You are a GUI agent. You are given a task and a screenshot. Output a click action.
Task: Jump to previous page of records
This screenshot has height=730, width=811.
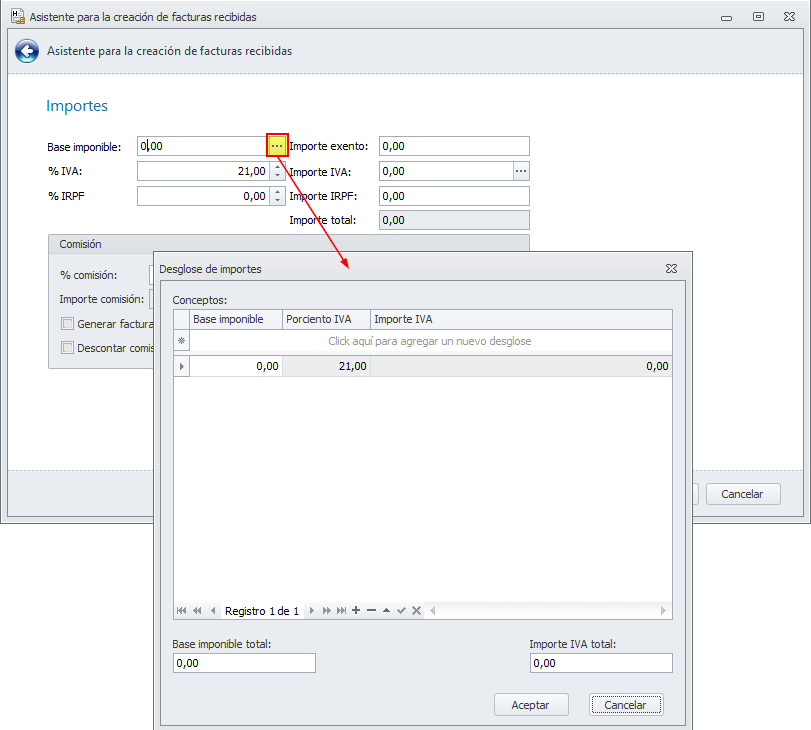(197, 610)
